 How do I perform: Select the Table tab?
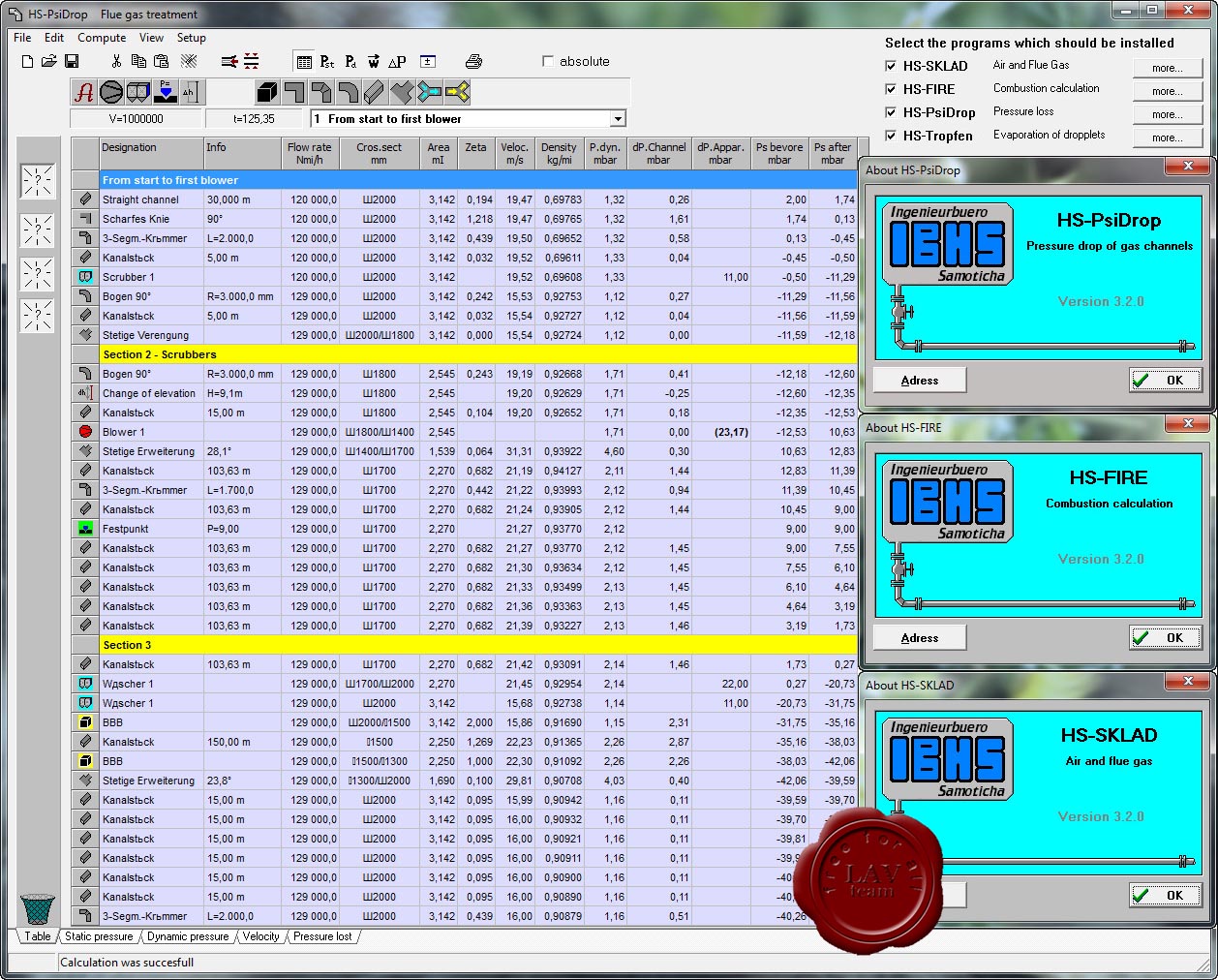pyautogui.click(x=38, y=936)
